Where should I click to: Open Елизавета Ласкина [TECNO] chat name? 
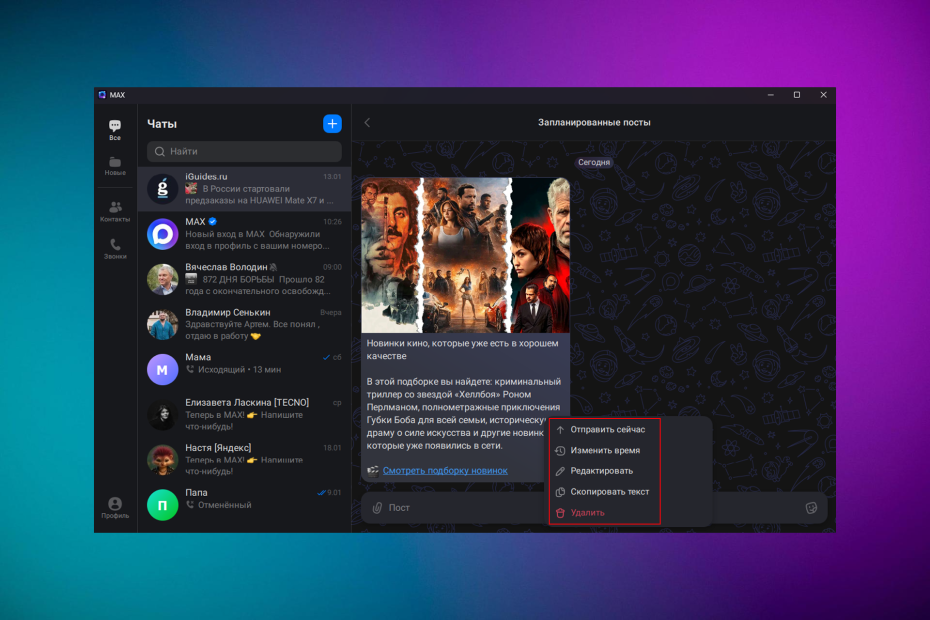tap(247, 402)
